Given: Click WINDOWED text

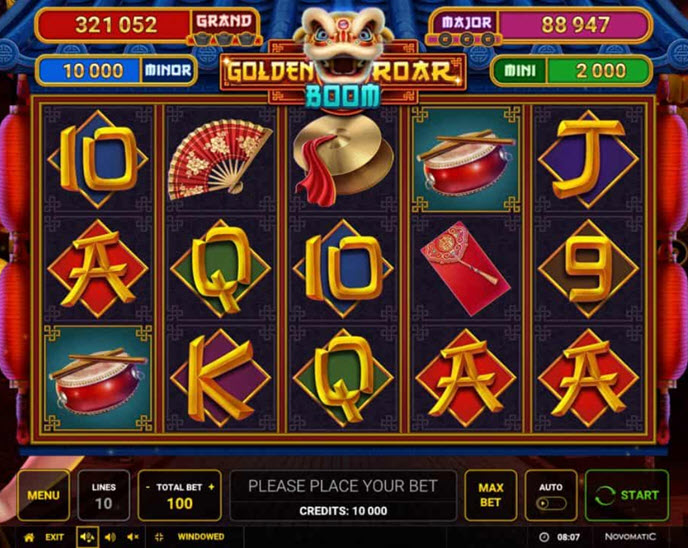Looking at the screenshot, I should [201, 537].
